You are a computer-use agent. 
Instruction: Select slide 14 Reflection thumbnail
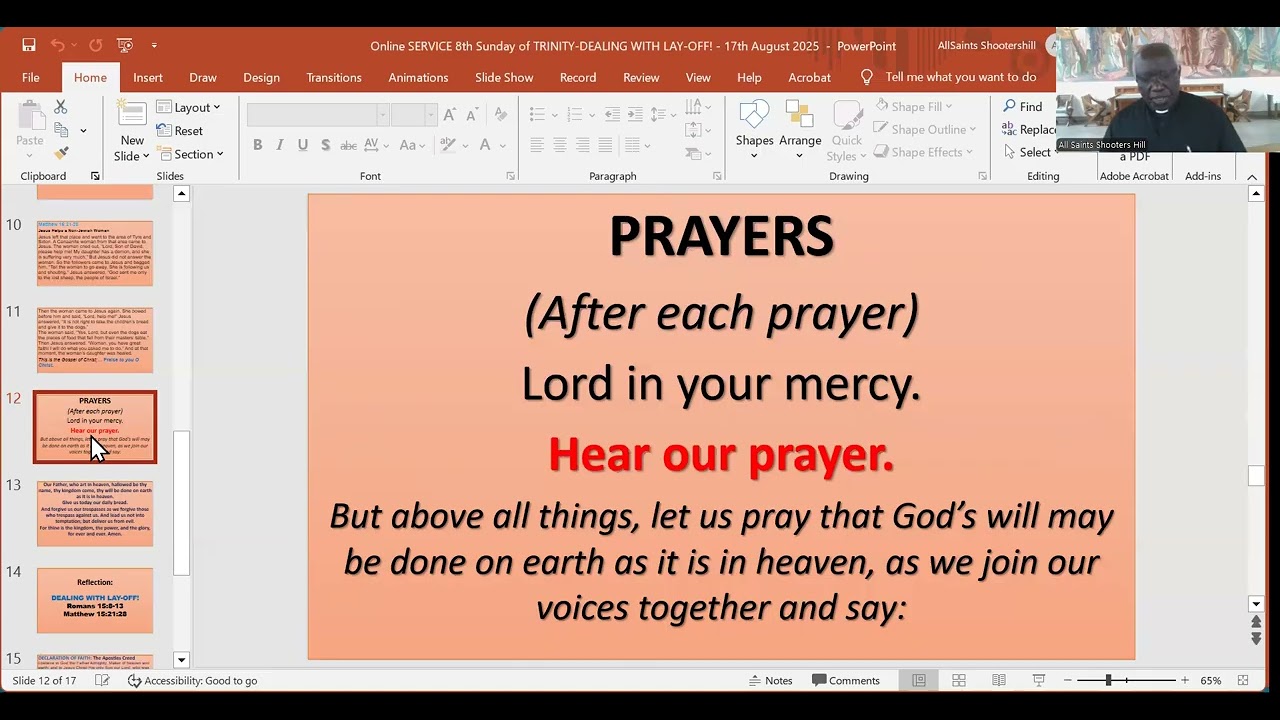tap(95, 600)
